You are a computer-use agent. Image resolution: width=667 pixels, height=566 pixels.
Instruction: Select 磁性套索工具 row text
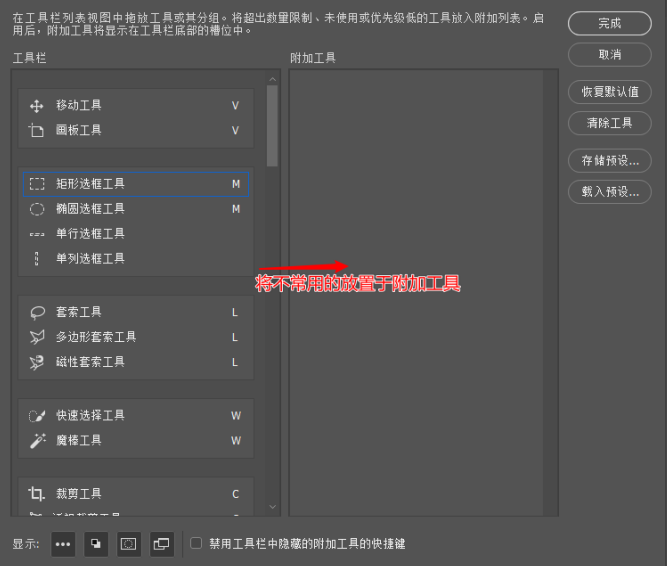(x=90, y=362)
